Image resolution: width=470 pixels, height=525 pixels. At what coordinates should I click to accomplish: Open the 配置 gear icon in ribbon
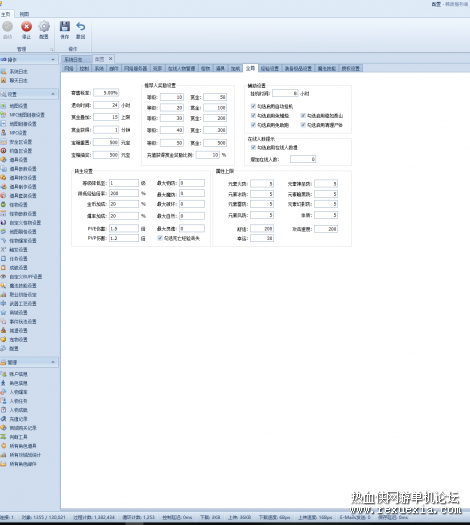pos(44,26)
